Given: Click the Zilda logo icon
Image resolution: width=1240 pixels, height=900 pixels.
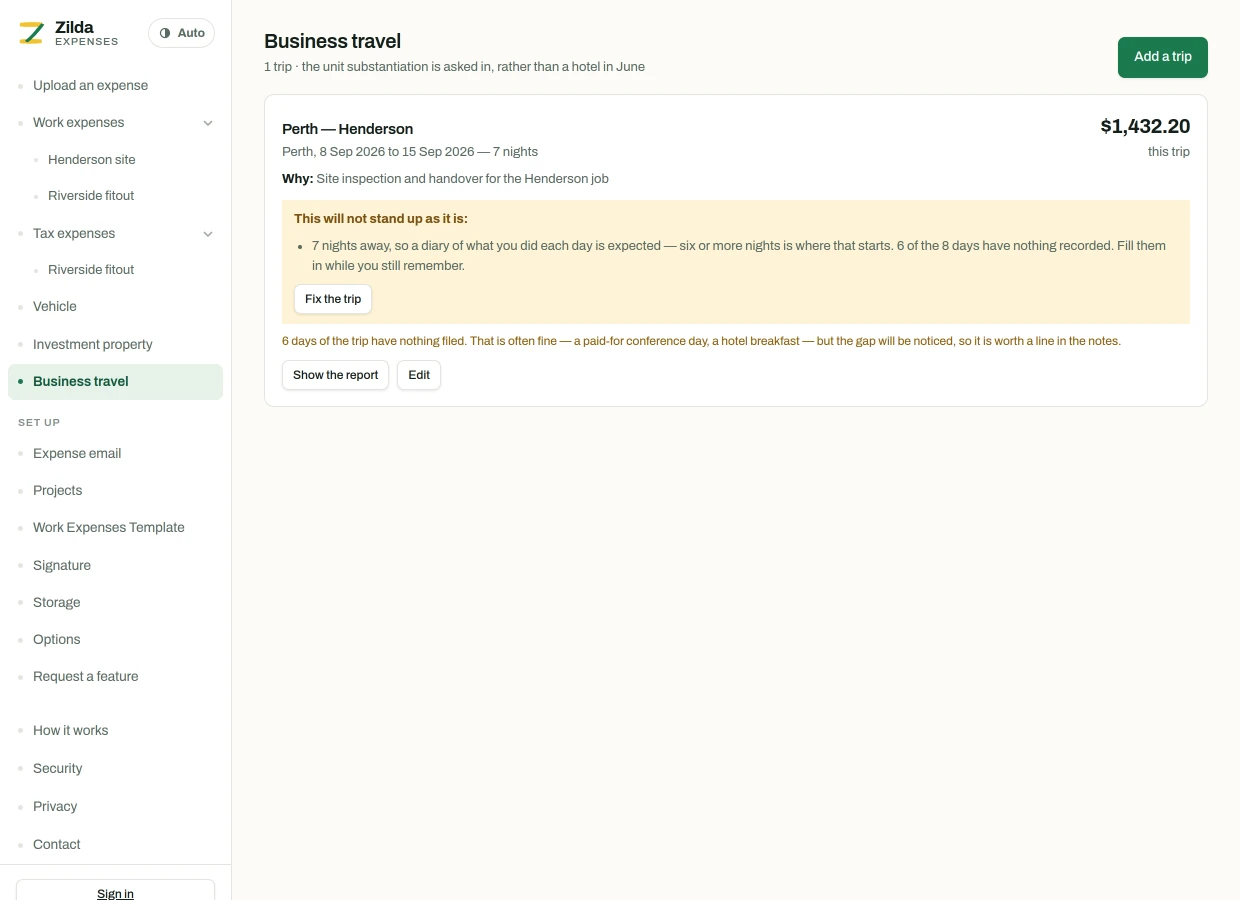Looking at the screenshot, I should coord(32,33).
